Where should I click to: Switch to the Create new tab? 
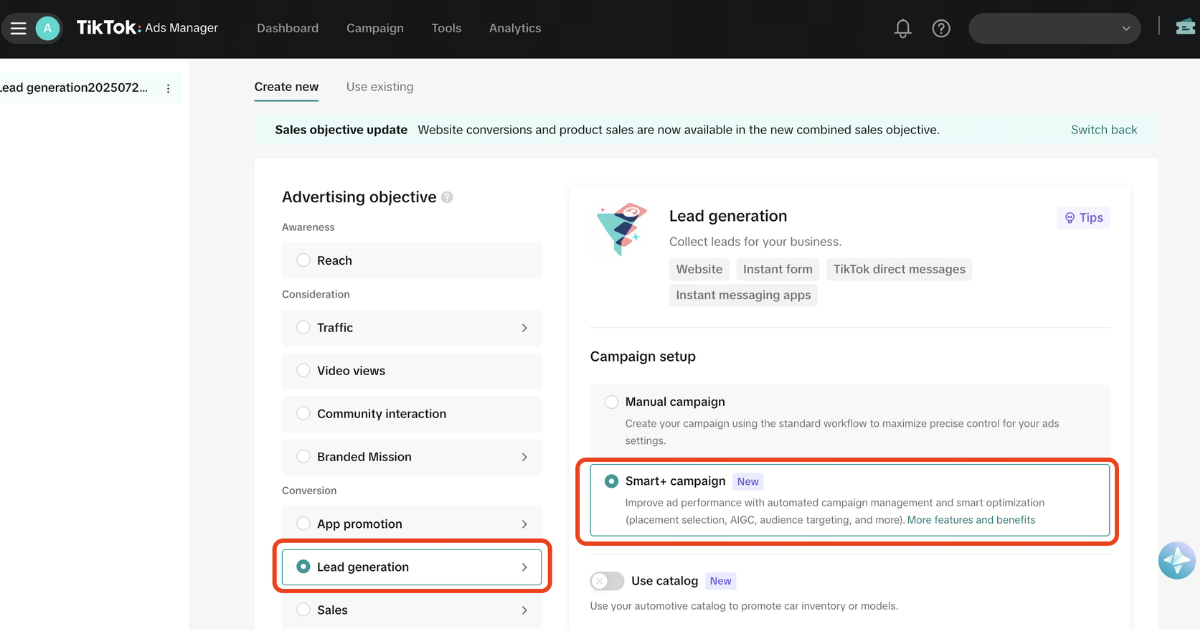286,87
